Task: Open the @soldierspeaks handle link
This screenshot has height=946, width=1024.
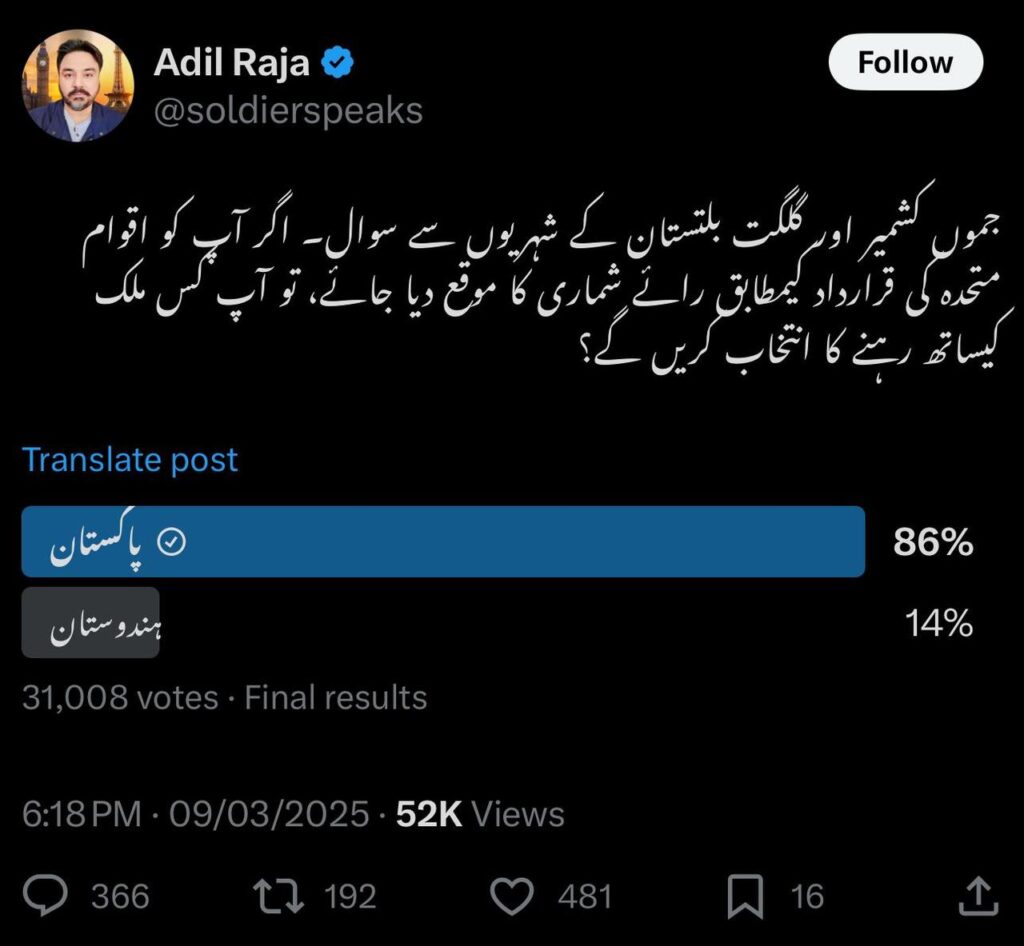Action: click(288, 111)
